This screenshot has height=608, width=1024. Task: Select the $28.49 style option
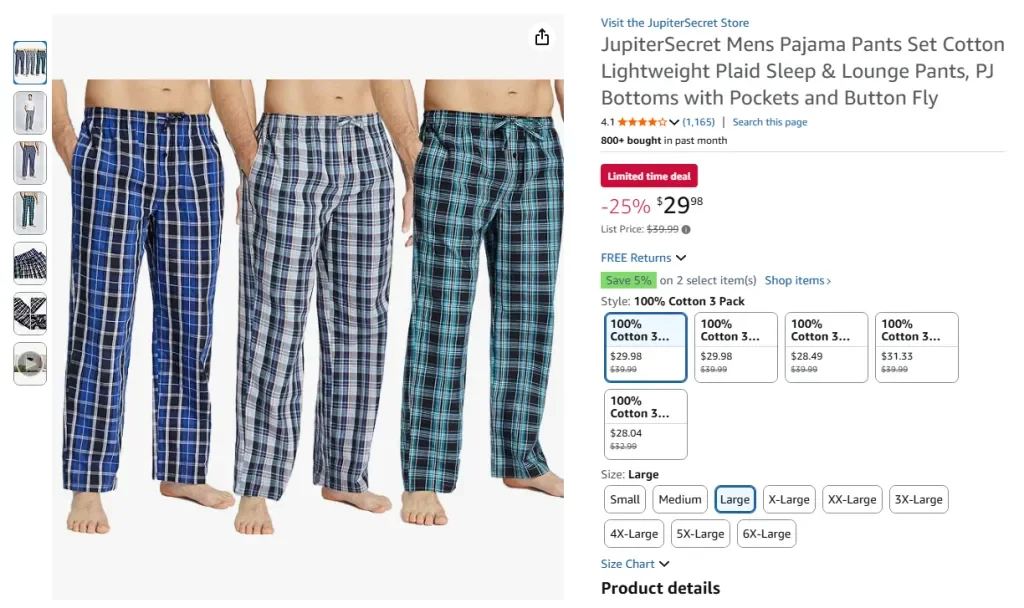click(826, 347)
